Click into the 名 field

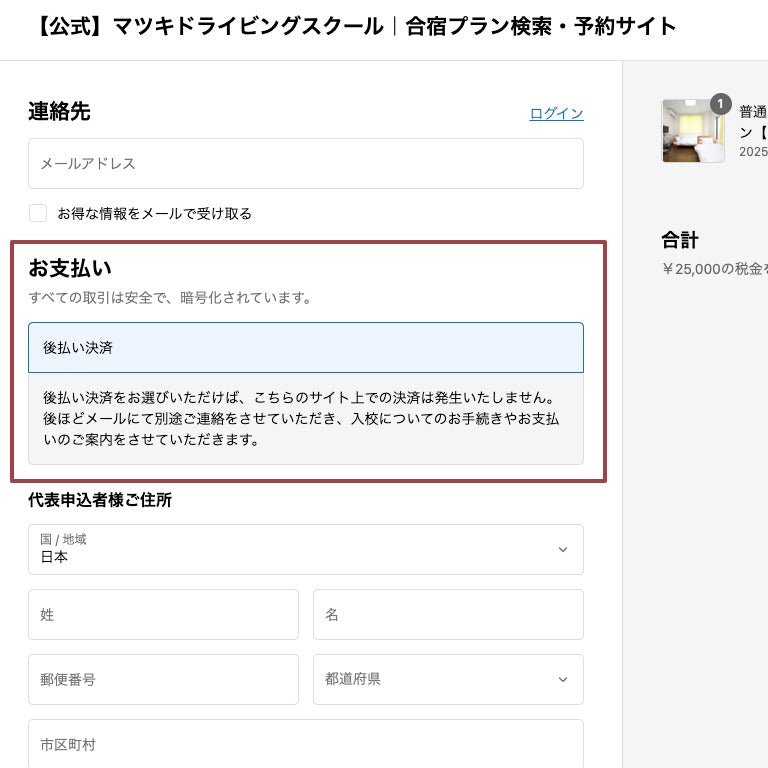point(448,614)
